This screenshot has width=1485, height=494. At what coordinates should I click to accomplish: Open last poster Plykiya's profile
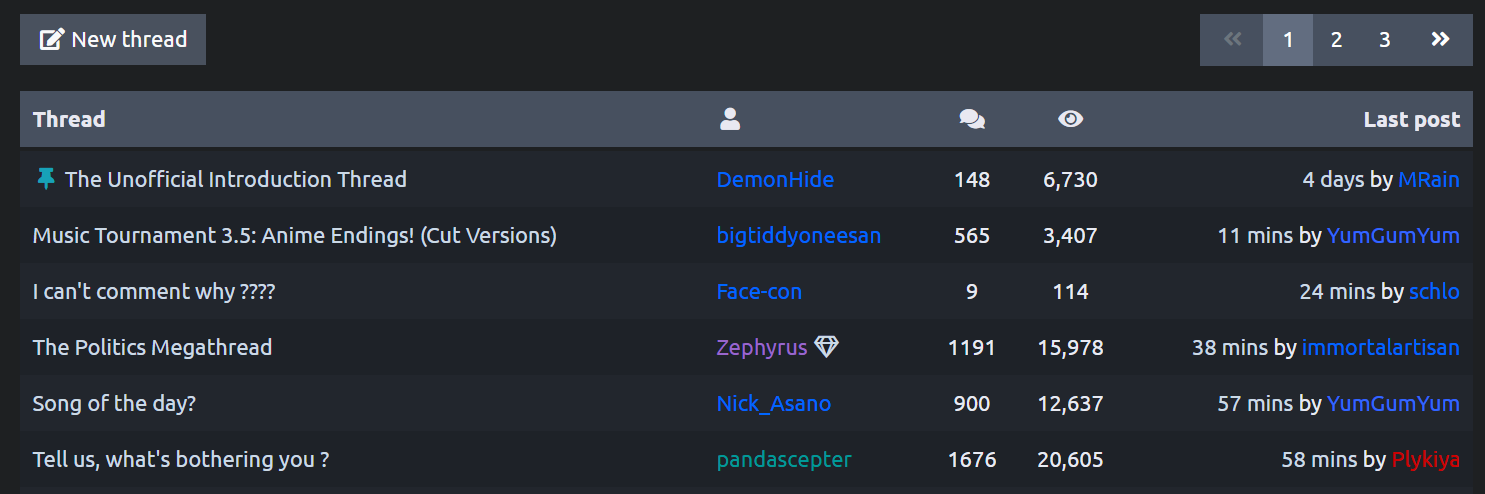1425,460
